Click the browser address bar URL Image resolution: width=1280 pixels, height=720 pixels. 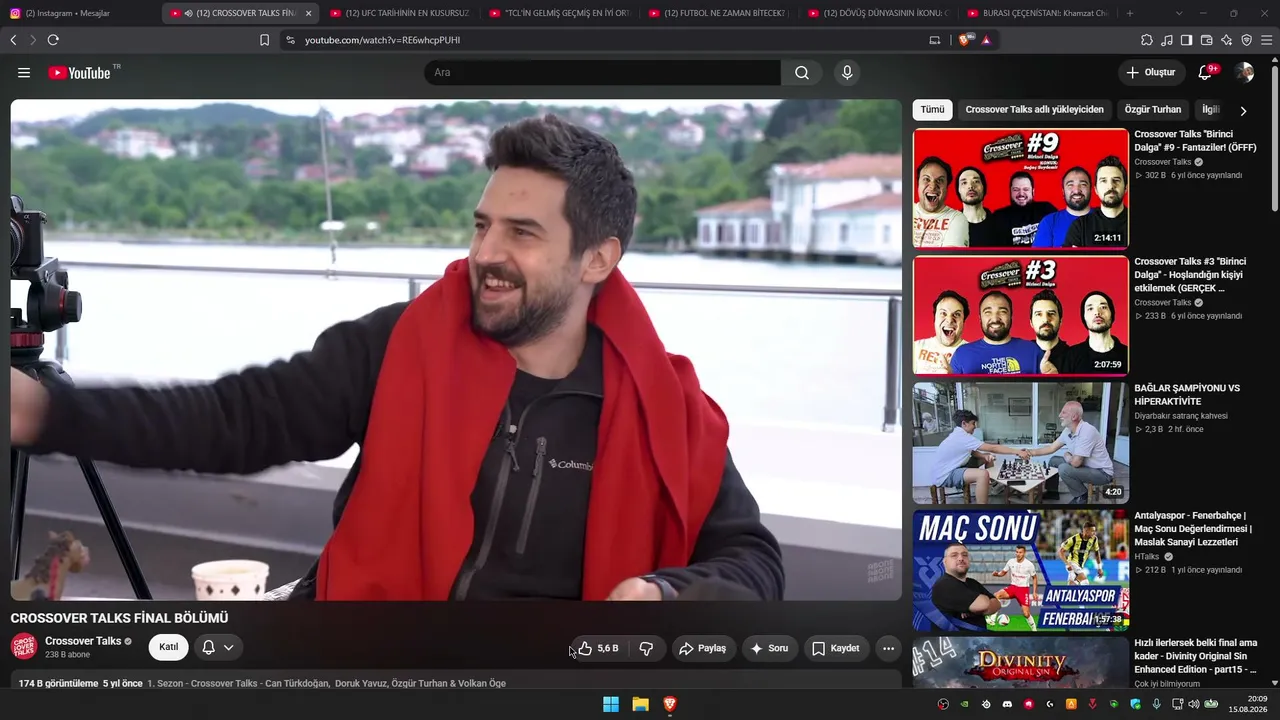pyautogui.click(x=382, y=40)
